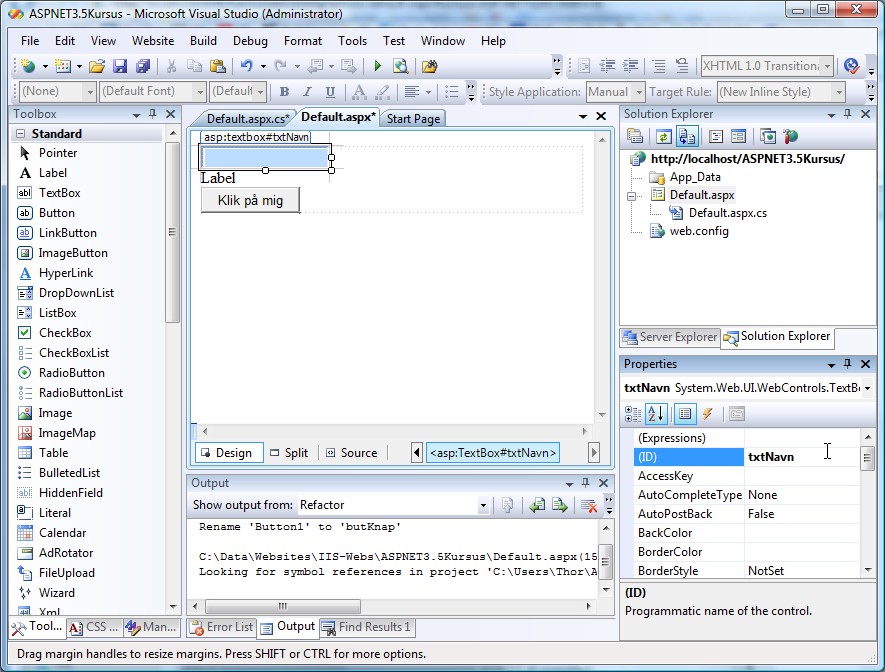885x672 pixels.
Task: Open the Server Explorer tab
Action: pyautogui.click(x=670, y=337)
